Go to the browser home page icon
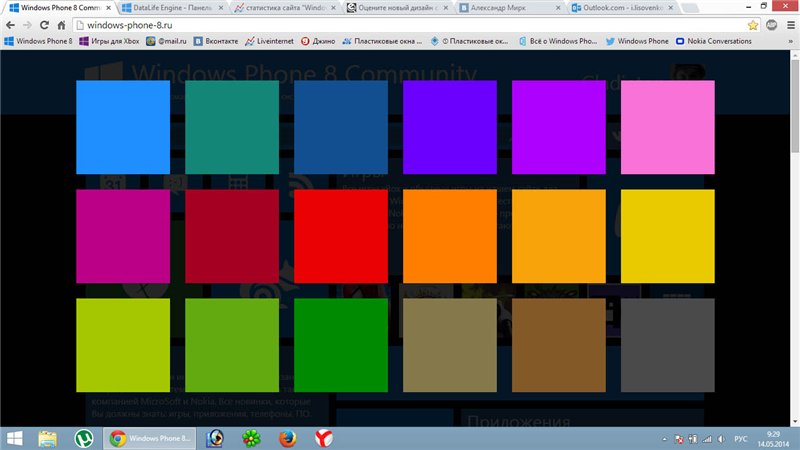The image size is (800, 450). click(x=62, y=24)
